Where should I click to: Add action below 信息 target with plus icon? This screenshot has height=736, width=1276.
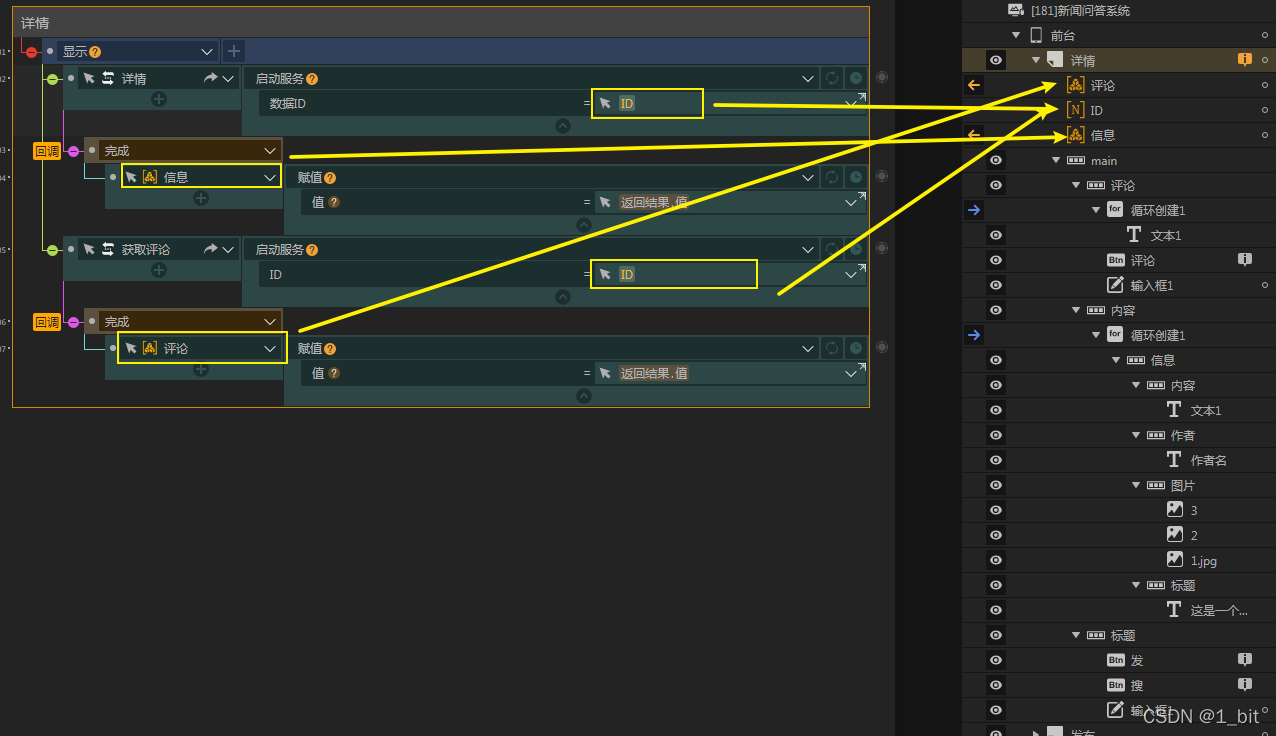pos(201,198)
